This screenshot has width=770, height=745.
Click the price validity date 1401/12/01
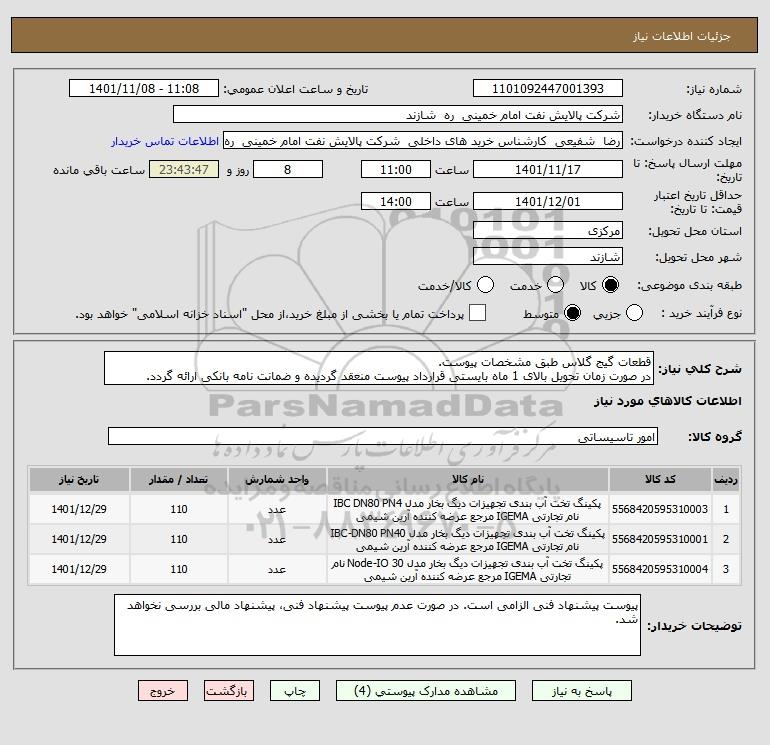point(548,201)
